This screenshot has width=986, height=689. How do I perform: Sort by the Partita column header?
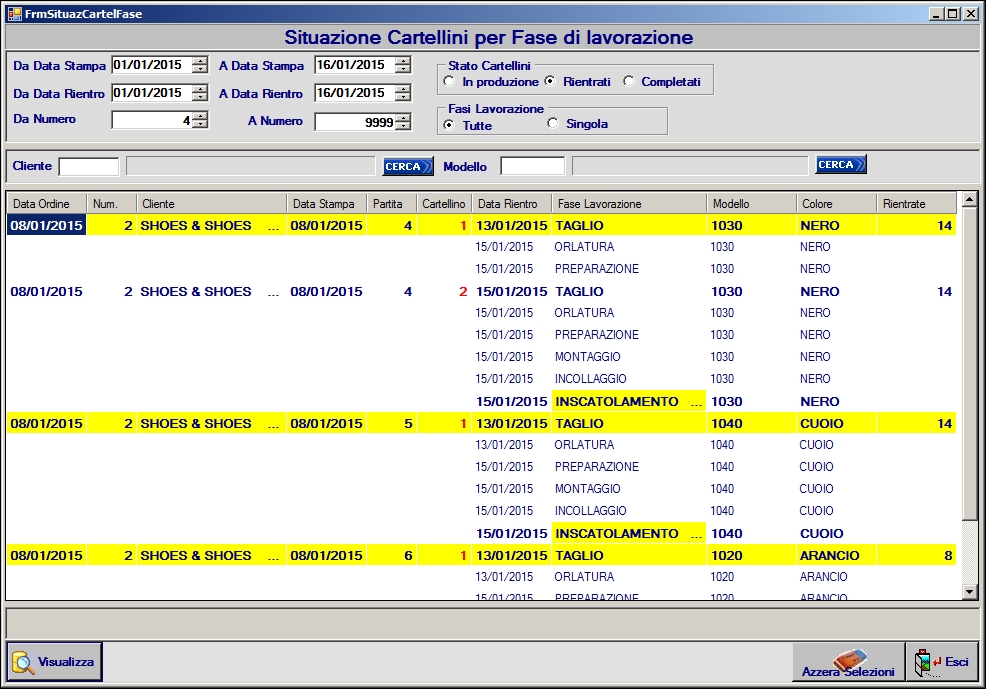click(x=392, y=204)
